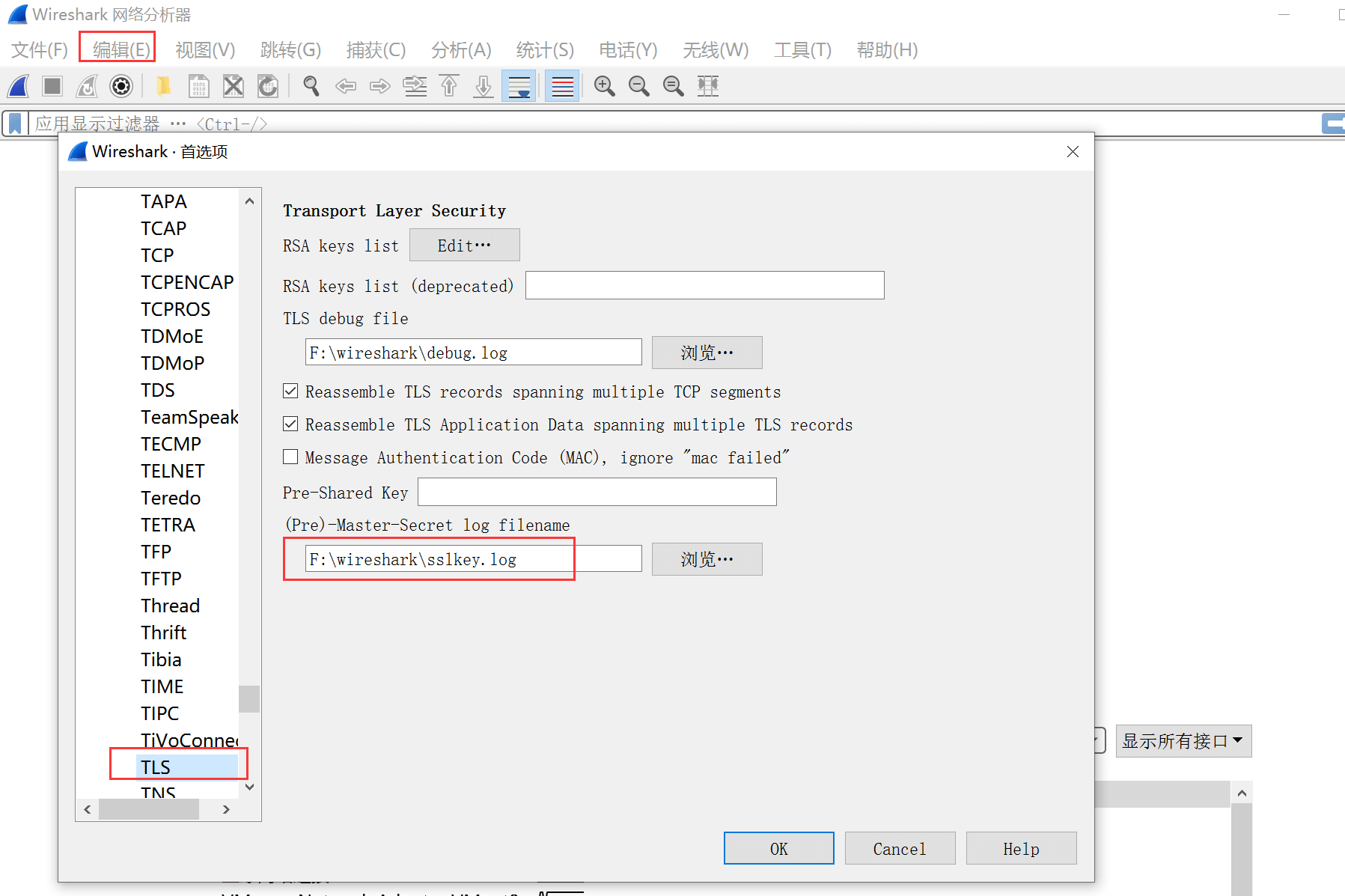Open the 分析(A) menu
Viewport: 1345px width, 896px height.
click(x=461, y=50)
